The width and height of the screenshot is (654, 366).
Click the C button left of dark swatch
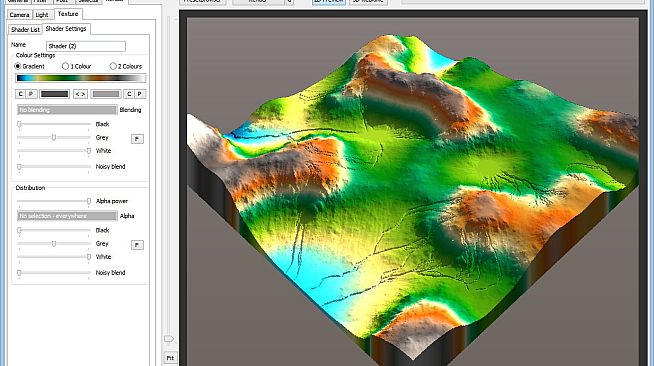pos(20,94)
